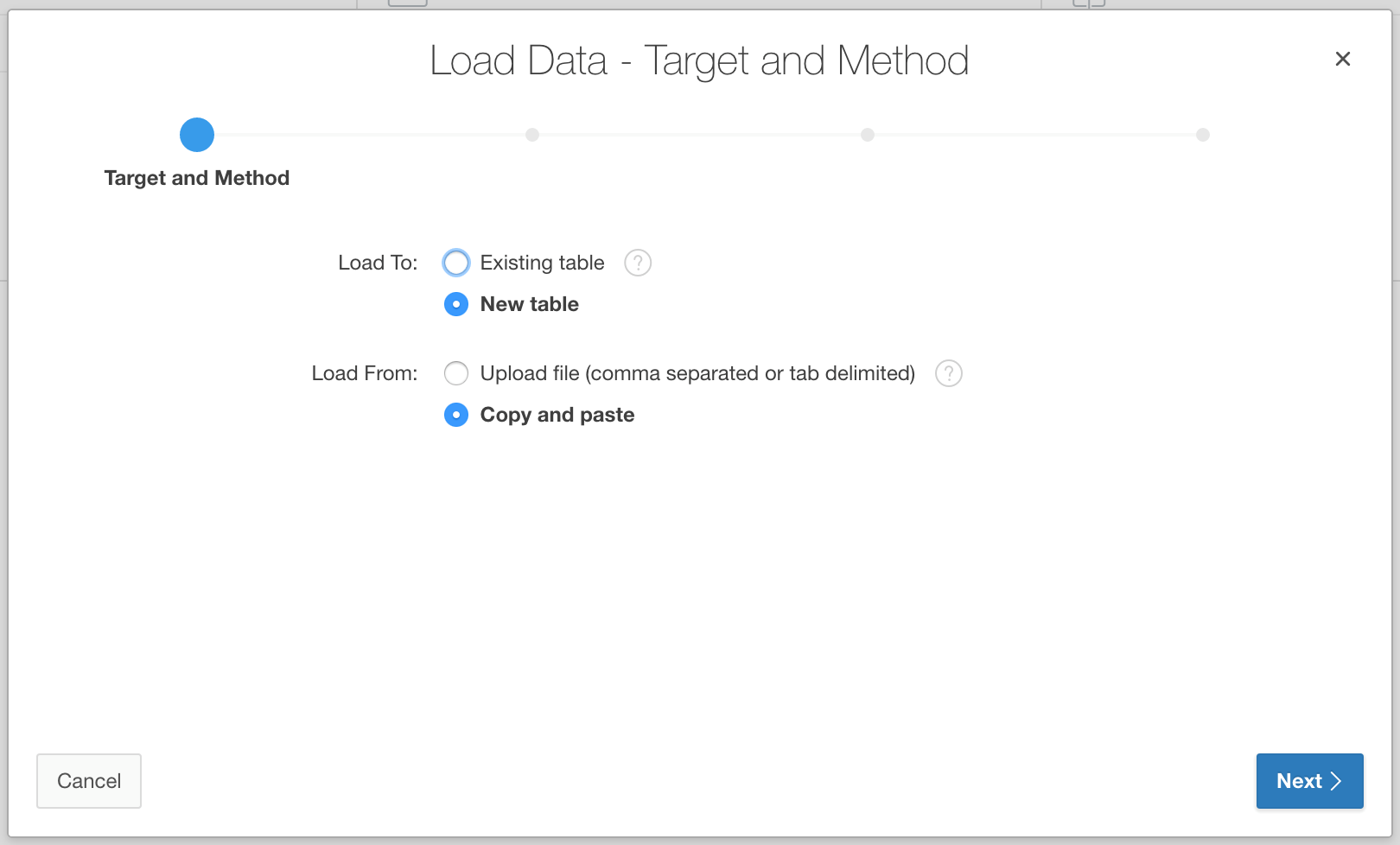Choose Upload file as load source

tap(456, 373)
